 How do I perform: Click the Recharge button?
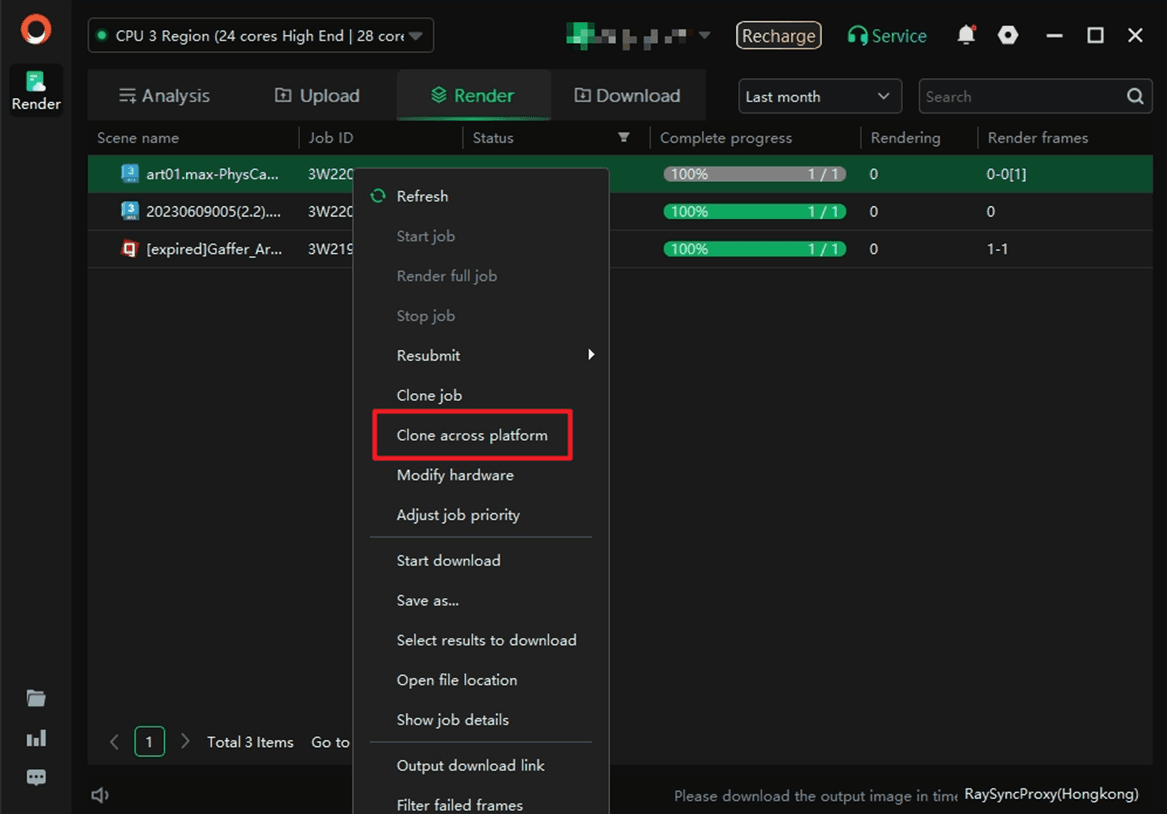(x=778, y=36)
